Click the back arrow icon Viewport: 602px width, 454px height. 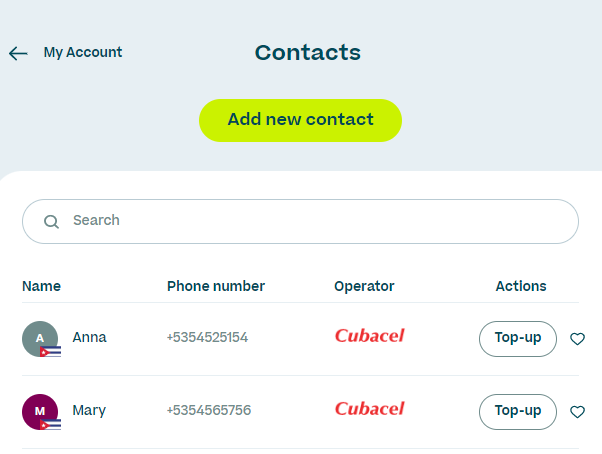pos(18,53)
